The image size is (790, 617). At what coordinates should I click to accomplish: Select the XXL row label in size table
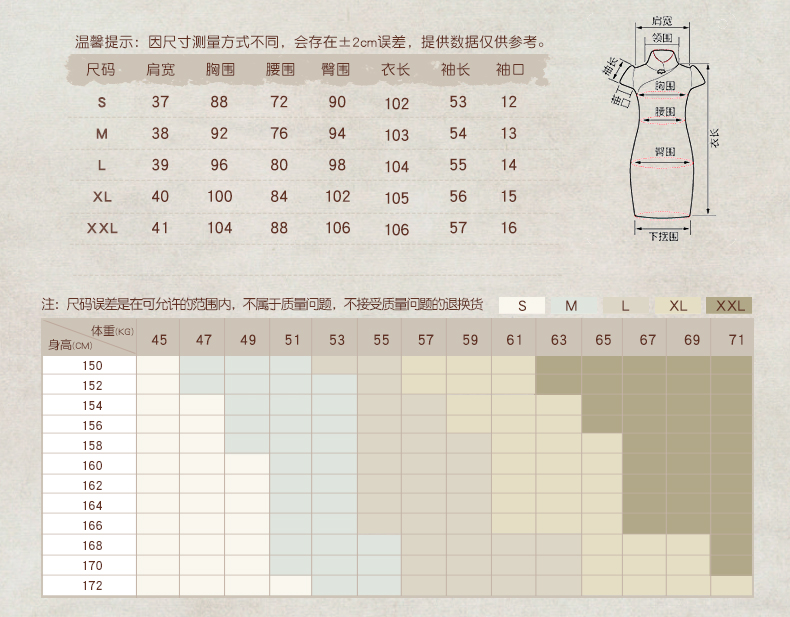101,228
